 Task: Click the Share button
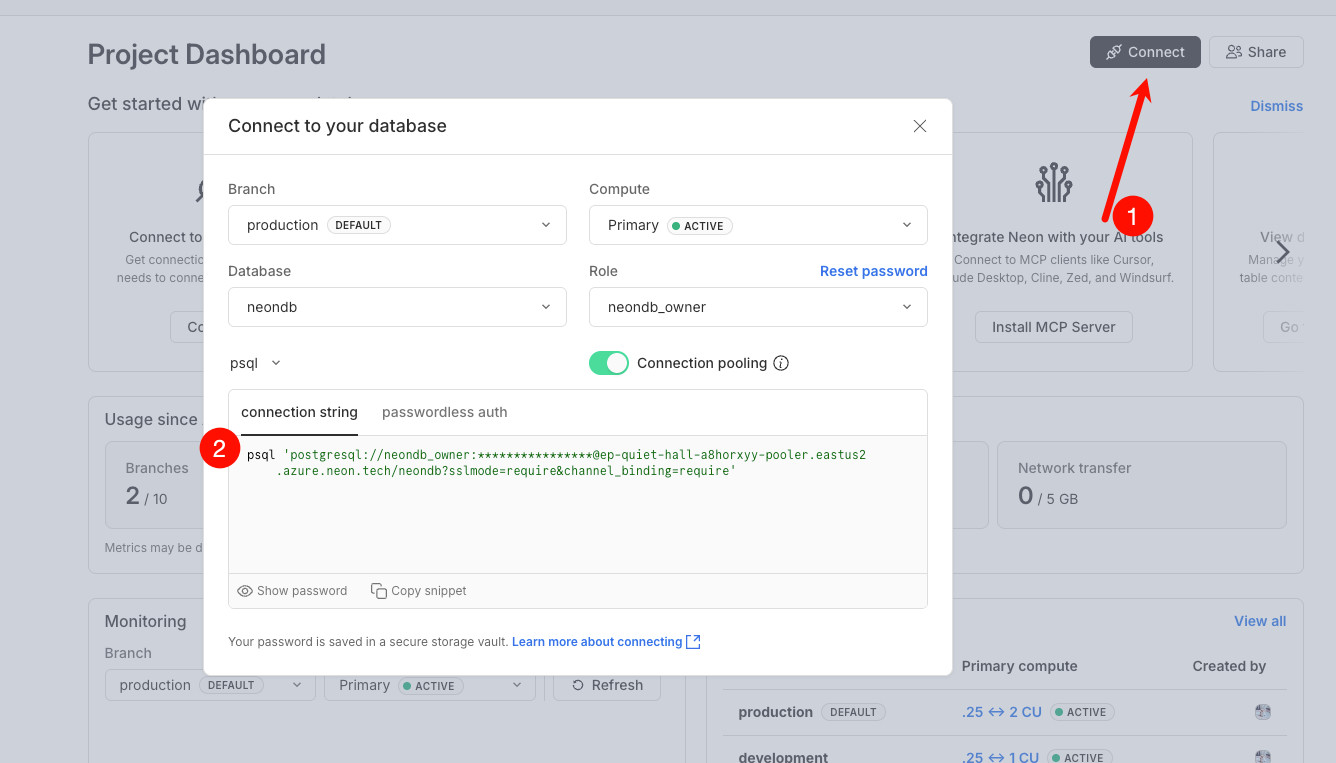[1256, 52]
